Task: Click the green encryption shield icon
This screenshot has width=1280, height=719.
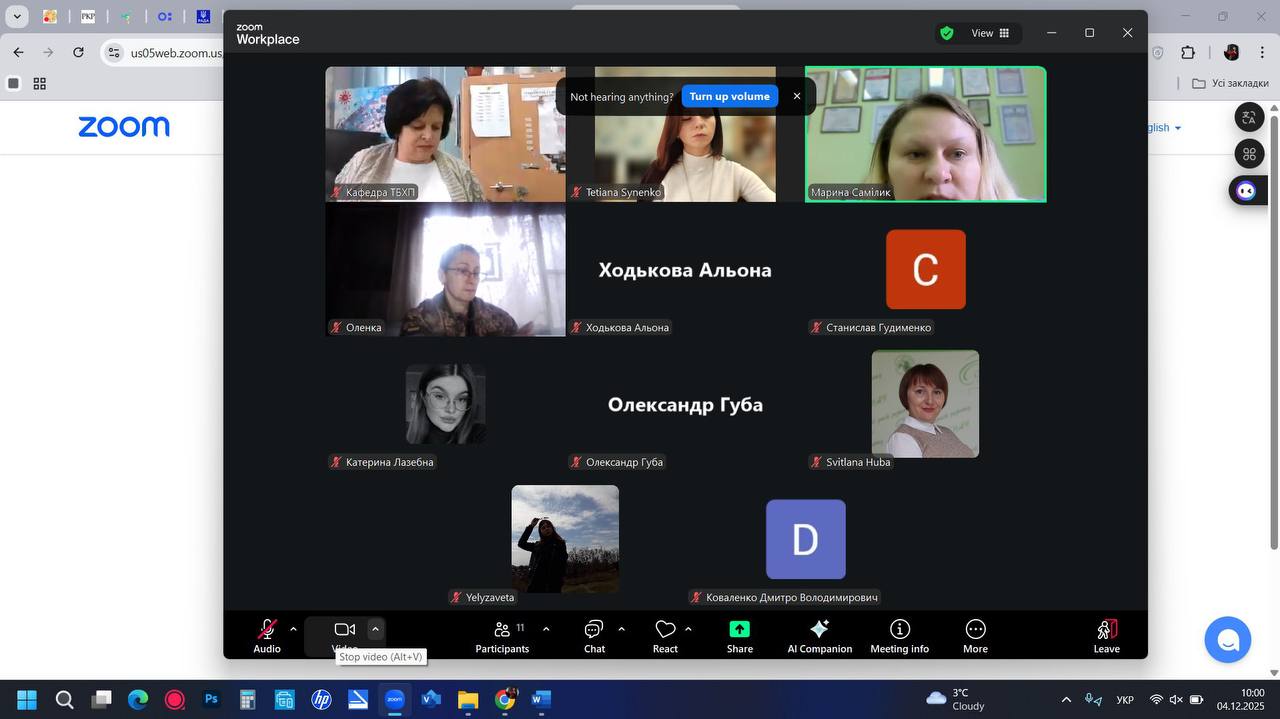Action: (x=946, y=33)
